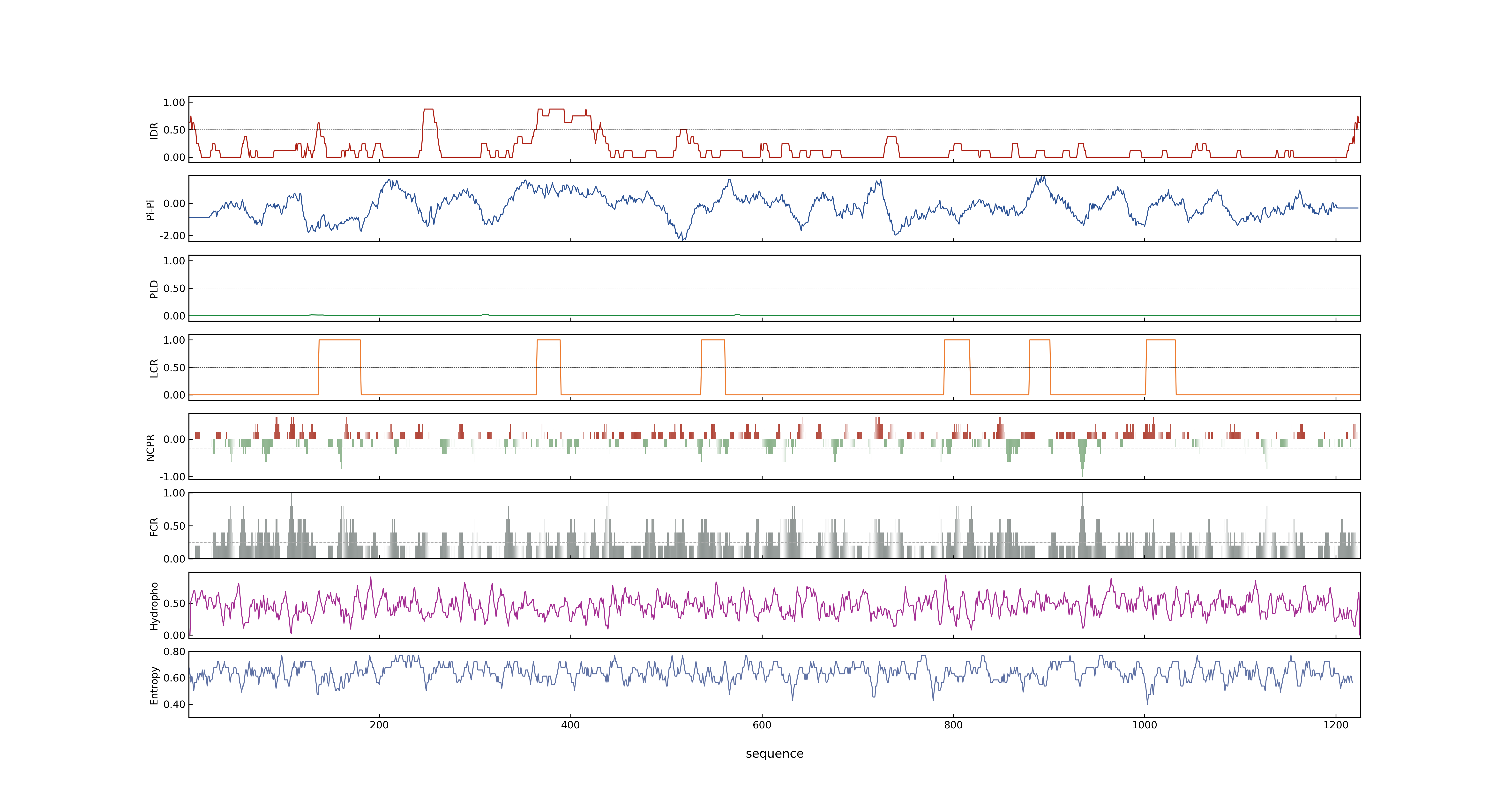The width and height of the screenshot is (1512, 806).
Task: Click the 0.00 tick in FCR panel
Action: click(x=174, y=559)
